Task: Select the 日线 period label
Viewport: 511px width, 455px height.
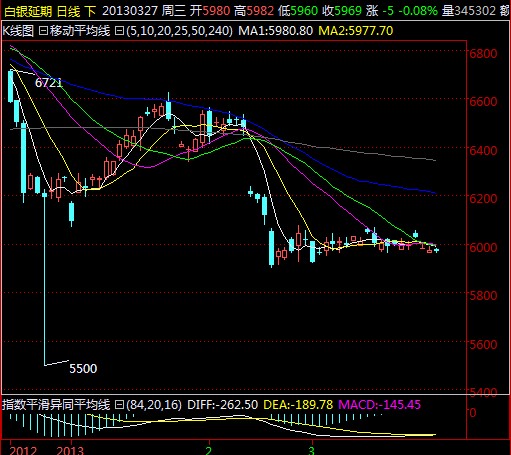Action: [x=69, y=11]
